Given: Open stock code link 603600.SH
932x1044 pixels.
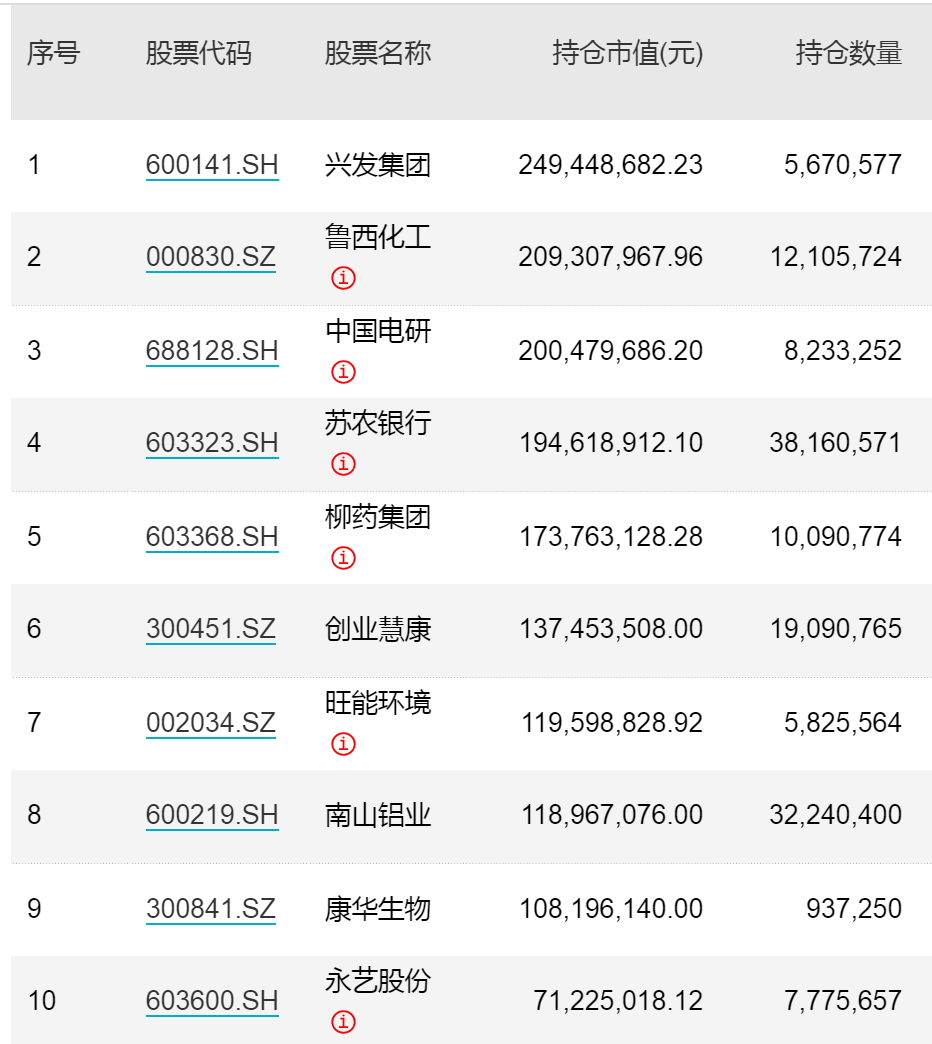Looking at the screenshot, I should coord(212,1001).
